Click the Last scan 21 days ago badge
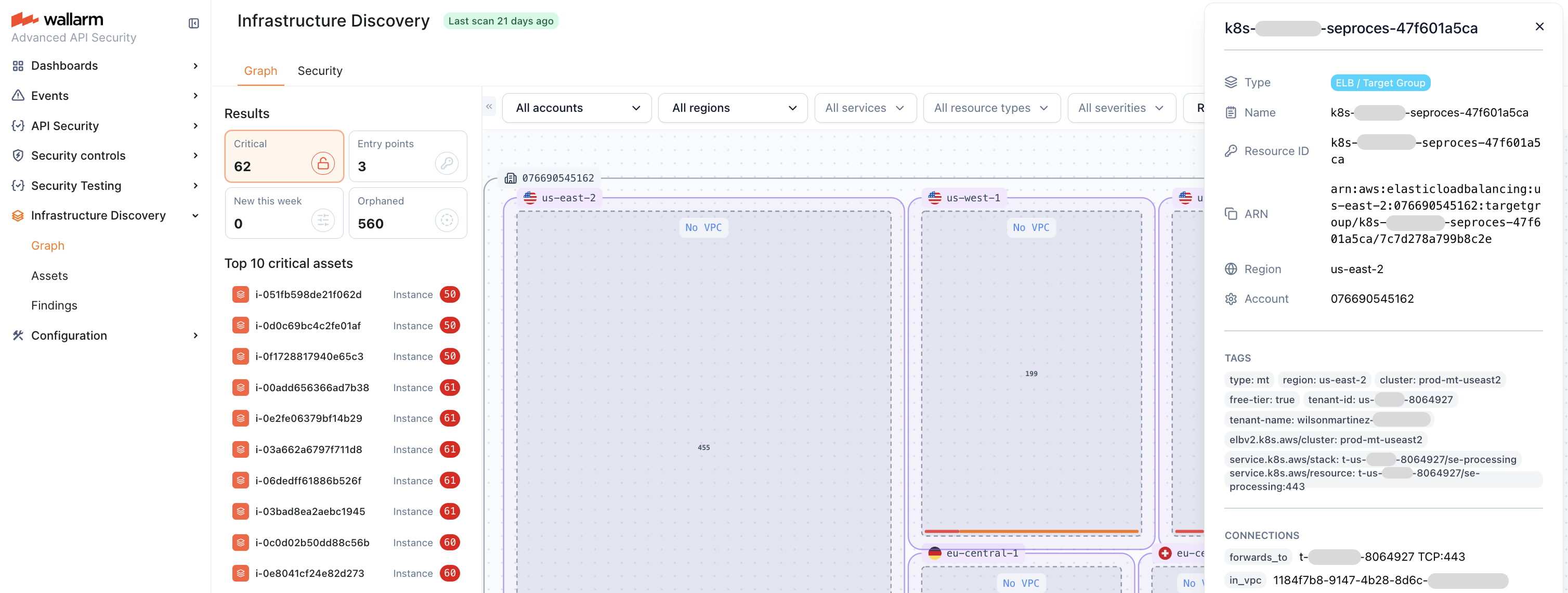Image resolution: width=1568 pixels, height=593 pixels. 500,21
